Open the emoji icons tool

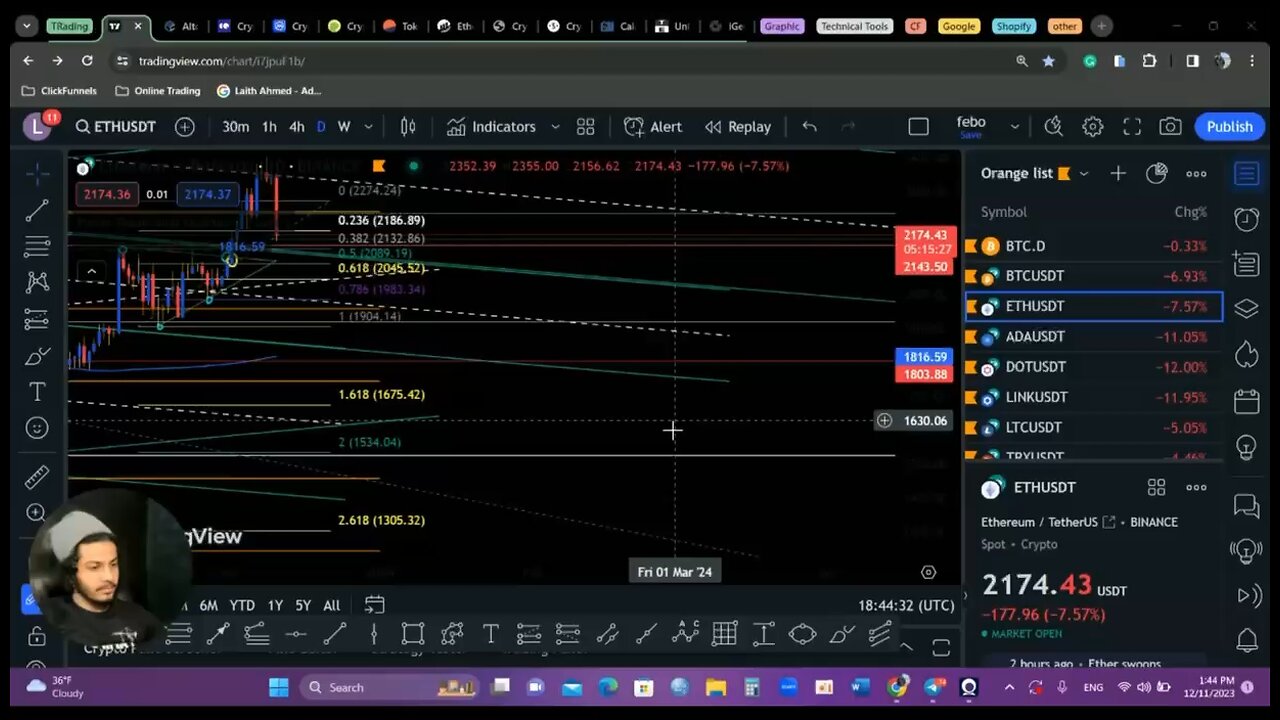click(x=37, y=428)
